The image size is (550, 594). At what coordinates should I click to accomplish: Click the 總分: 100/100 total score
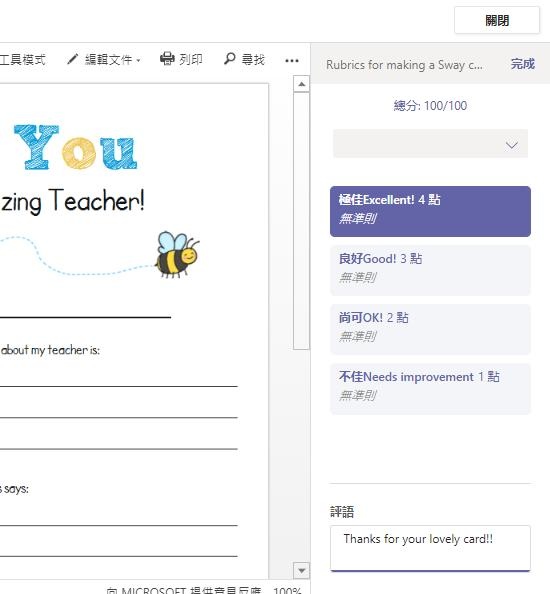(430, 105)
